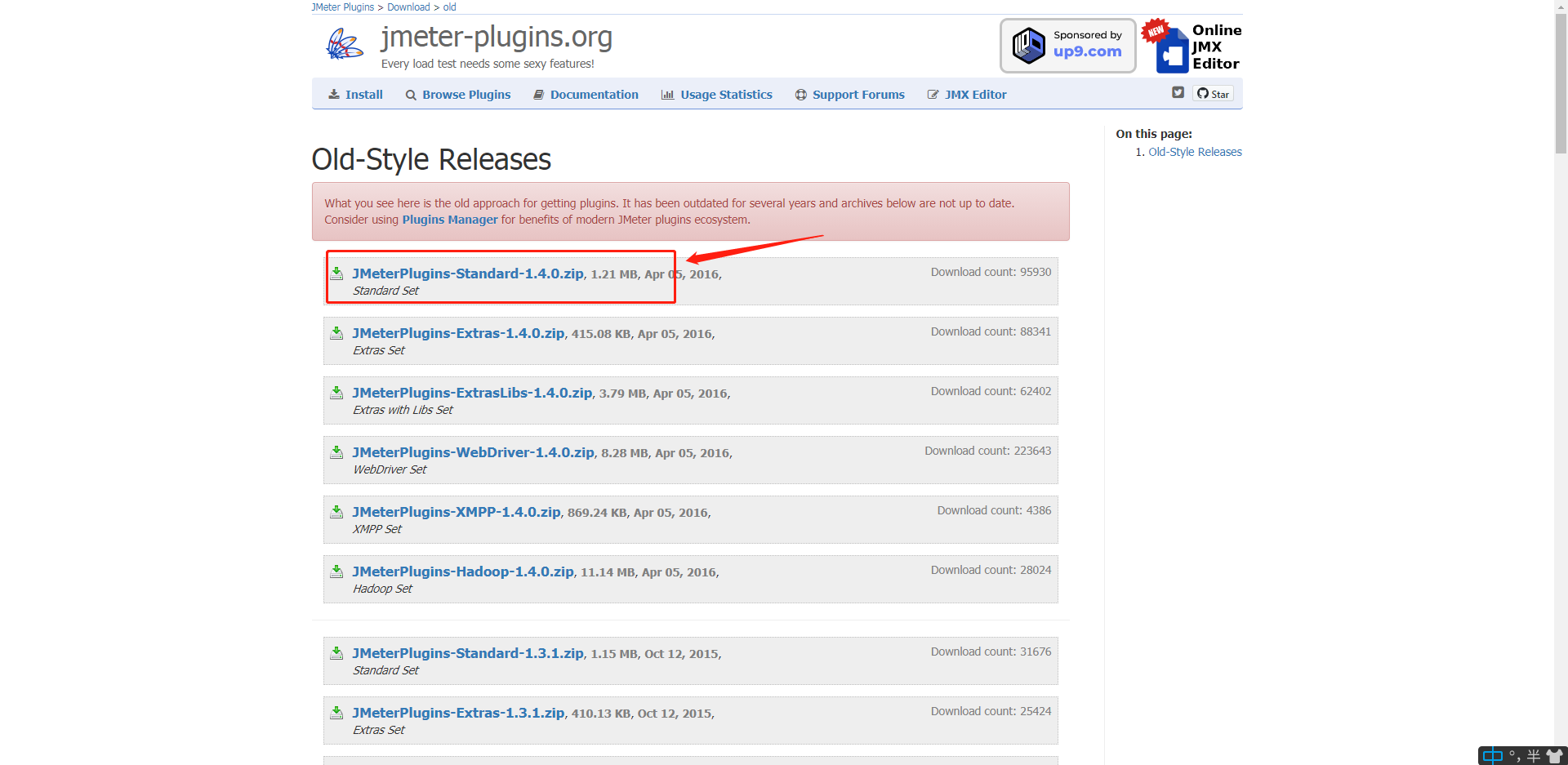This screenshot has width=1568, height=765.
Task: Click download icon beside JMeterPlugins-WebDriver-1.4.0.zip
Action: click(336, 452)
